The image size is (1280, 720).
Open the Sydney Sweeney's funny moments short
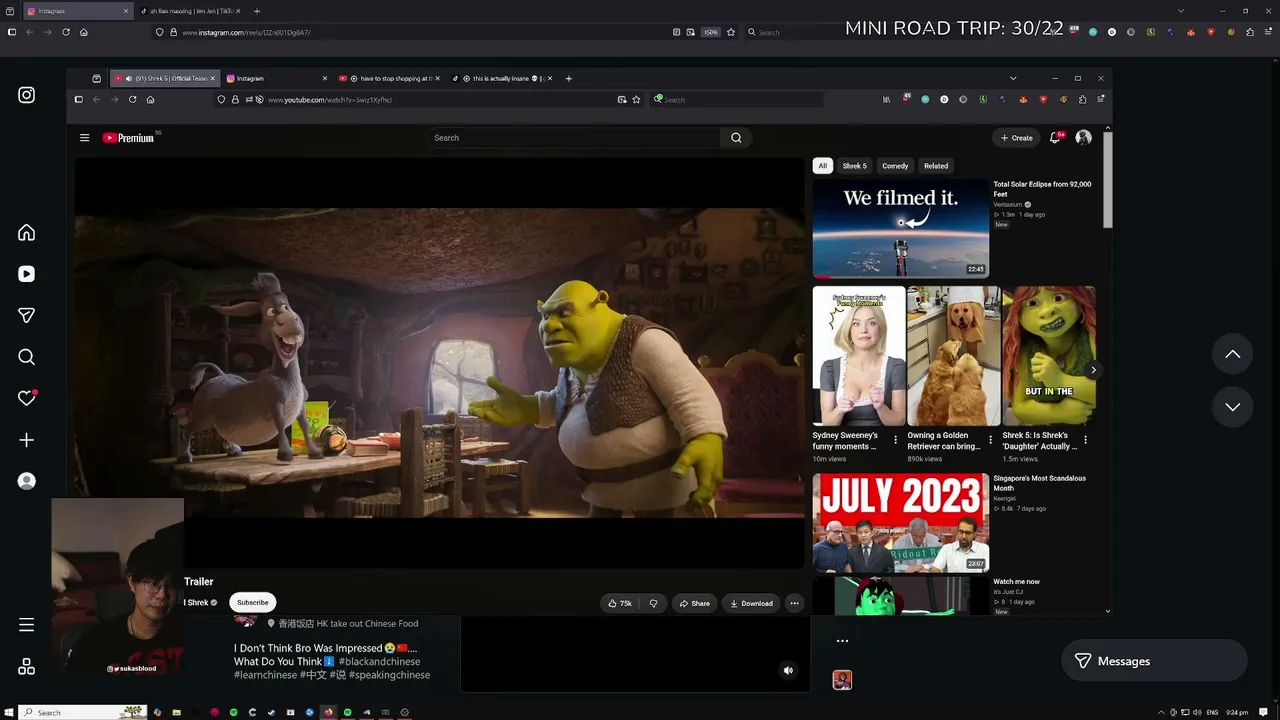[859, 356]
